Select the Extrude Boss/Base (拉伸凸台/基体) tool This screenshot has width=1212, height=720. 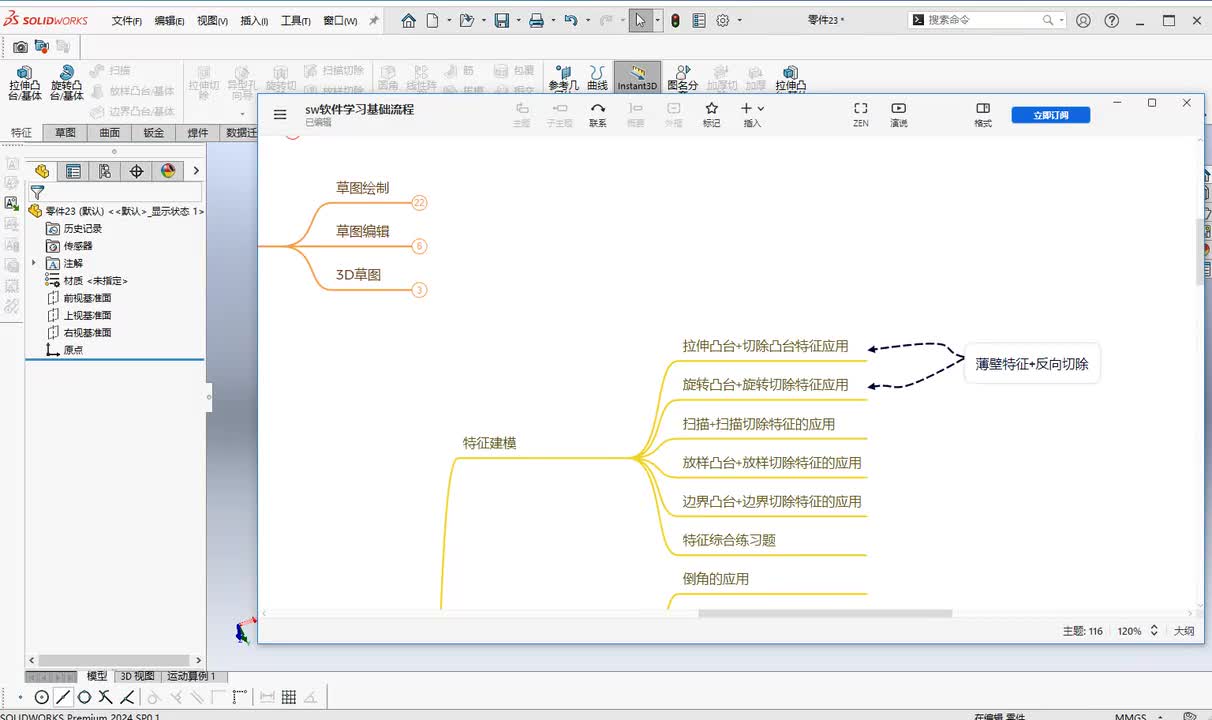click(25, 82)
